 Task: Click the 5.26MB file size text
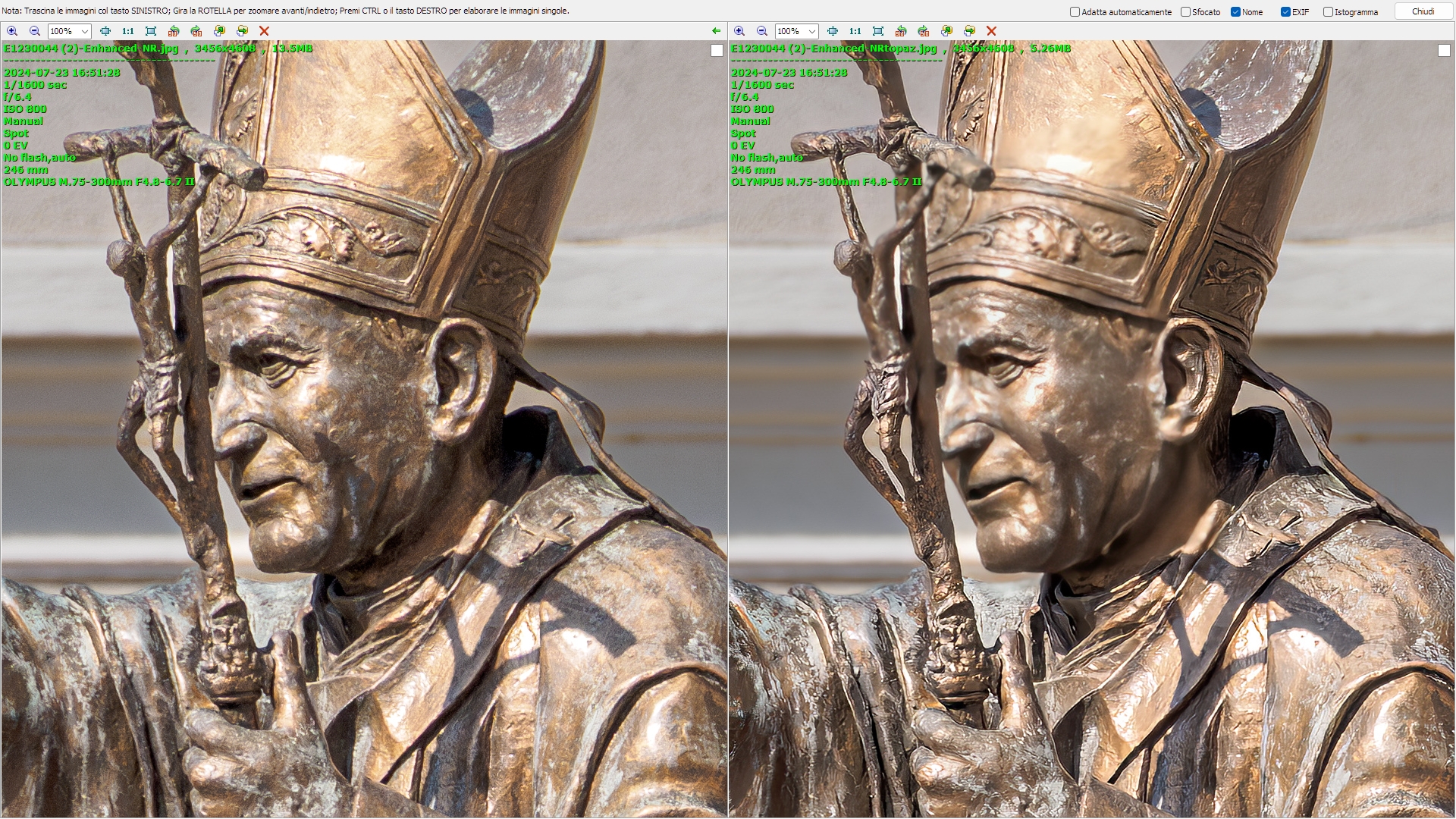[1050, 49]
